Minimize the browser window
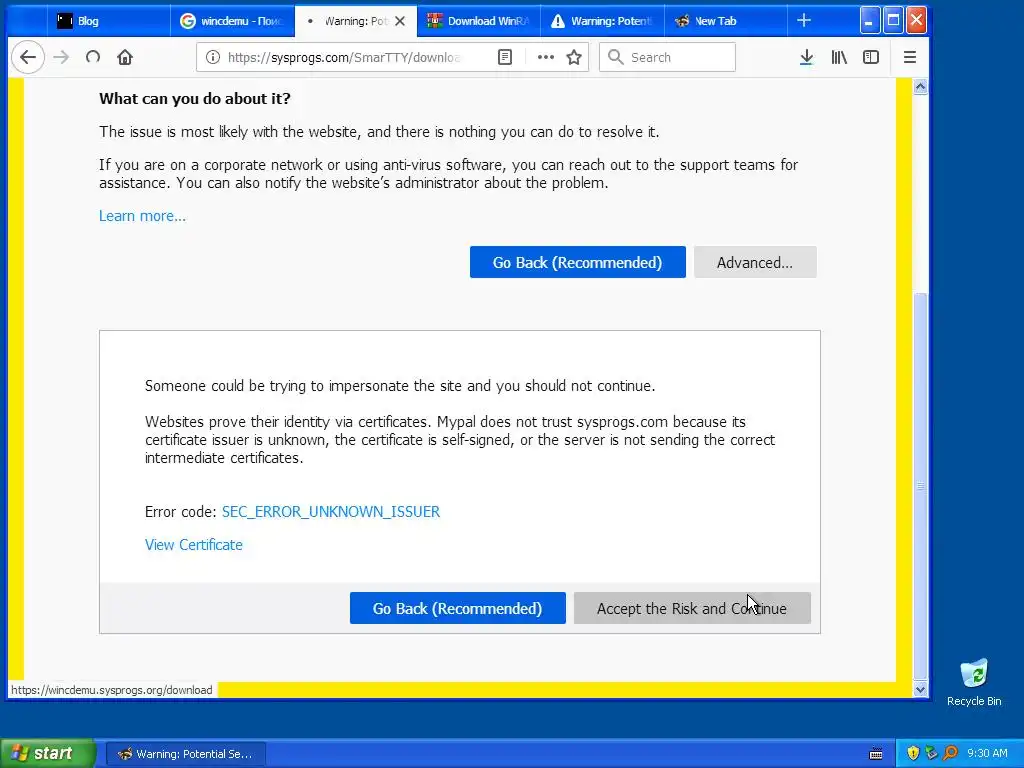Viewport: 1024px width, 768px height. pos(869,21)
